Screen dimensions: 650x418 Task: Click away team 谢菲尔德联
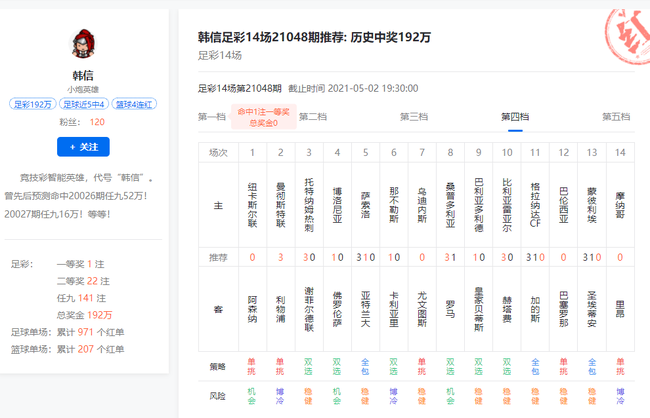pyautogui.click(x=309, y=309)
